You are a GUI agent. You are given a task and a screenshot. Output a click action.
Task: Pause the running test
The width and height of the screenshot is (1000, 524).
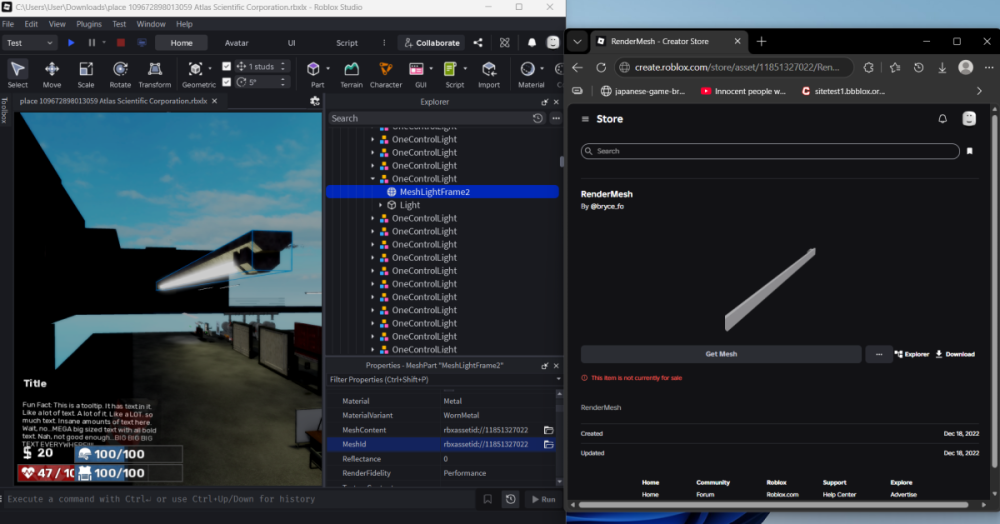[92, 43]
